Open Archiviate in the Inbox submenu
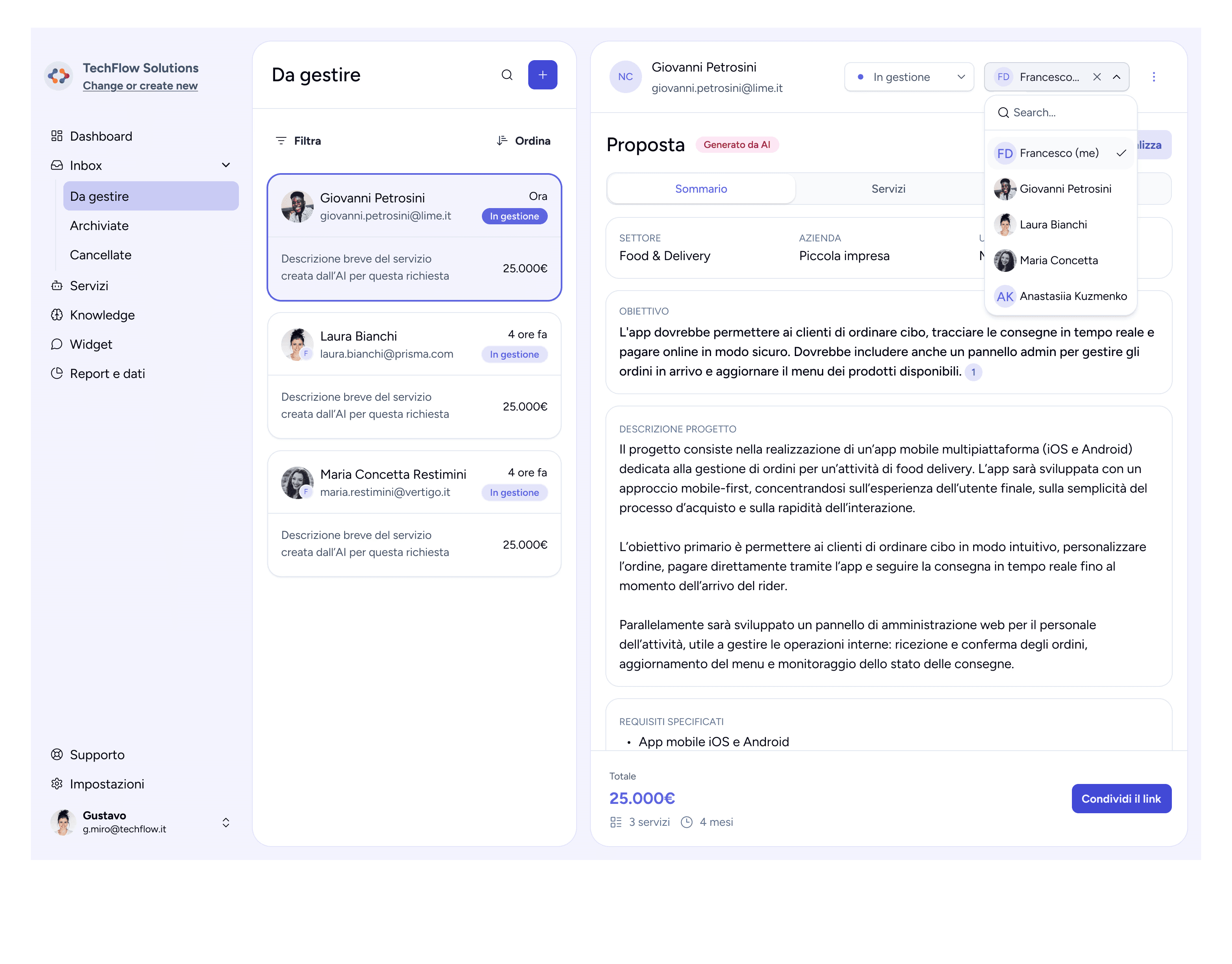Image resolution: width=1232 pixels, height=964 pixels. (99, 226)
